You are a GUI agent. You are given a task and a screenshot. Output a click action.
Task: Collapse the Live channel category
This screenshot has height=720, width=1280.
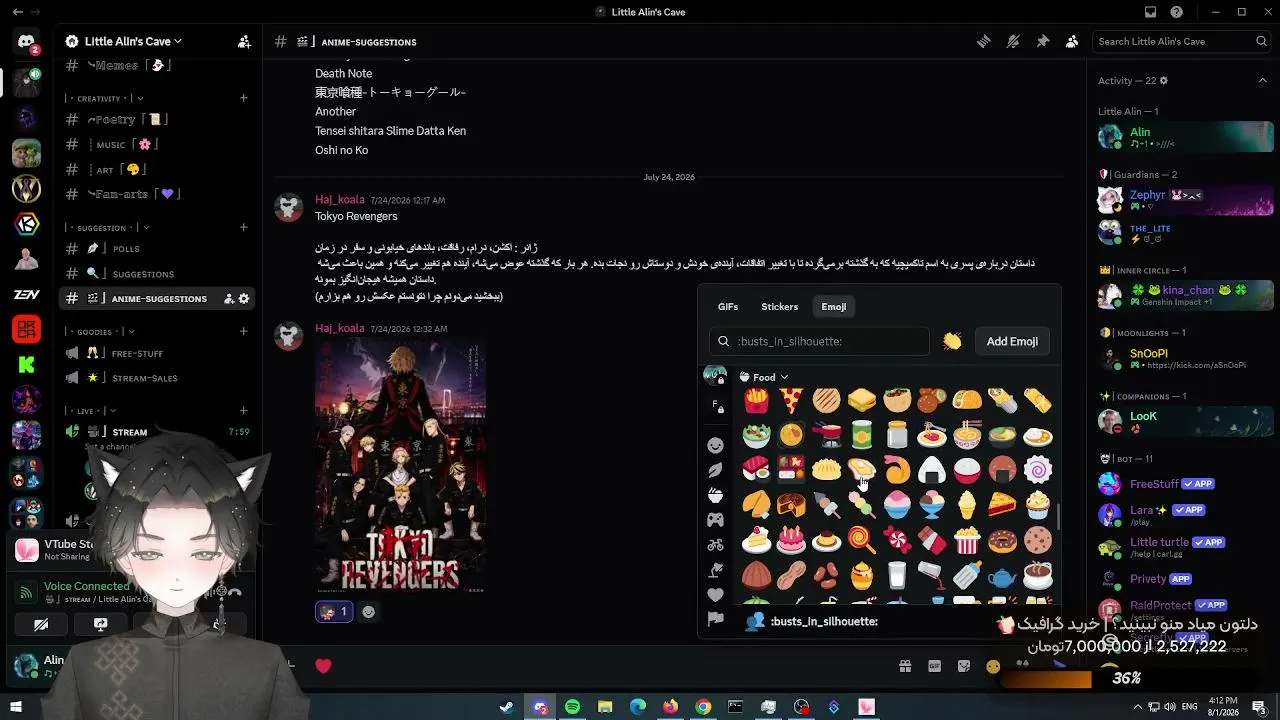point(90,411)
